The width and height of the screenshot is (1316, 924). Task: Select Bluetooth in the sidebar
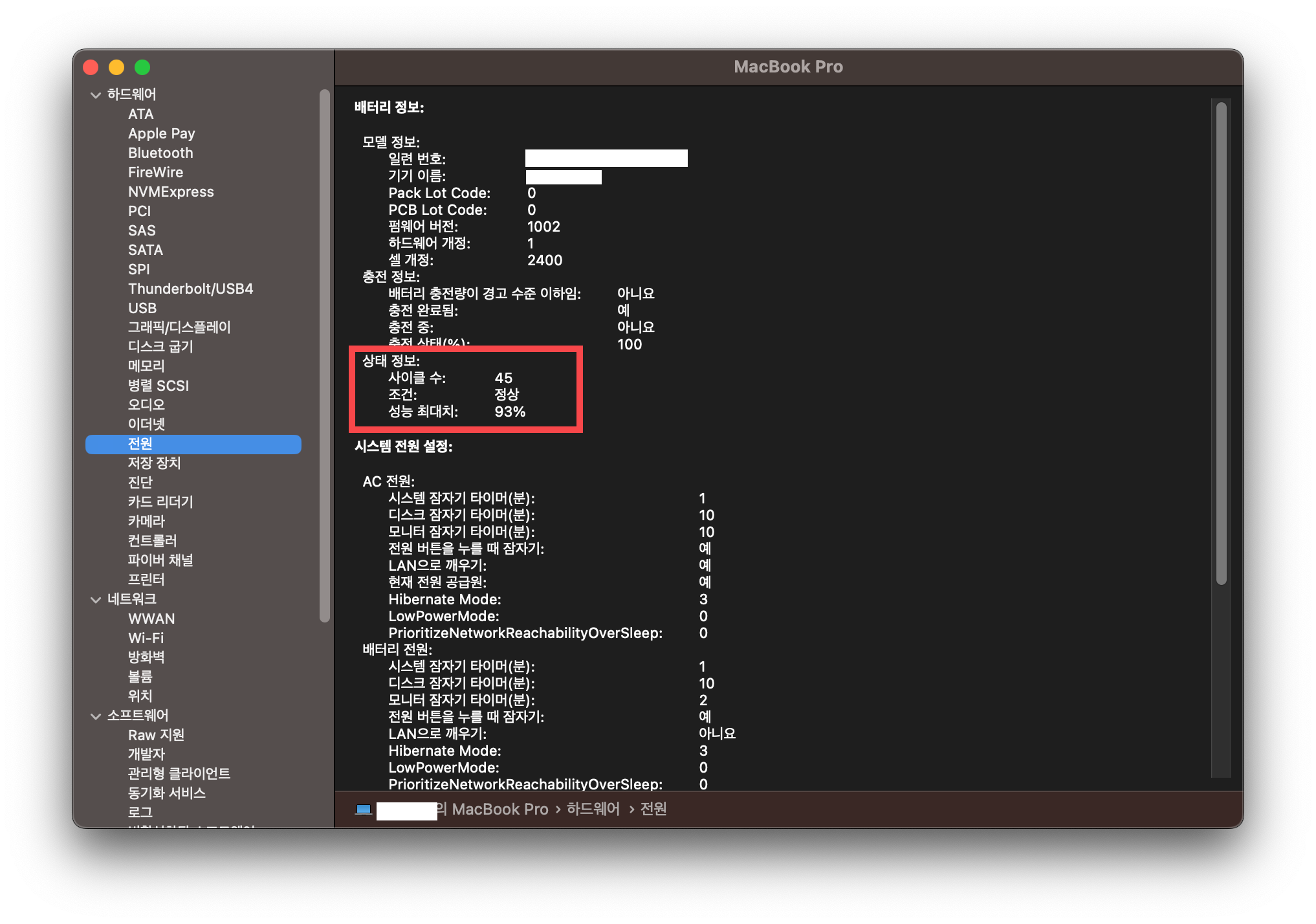[x=160, y=153]
